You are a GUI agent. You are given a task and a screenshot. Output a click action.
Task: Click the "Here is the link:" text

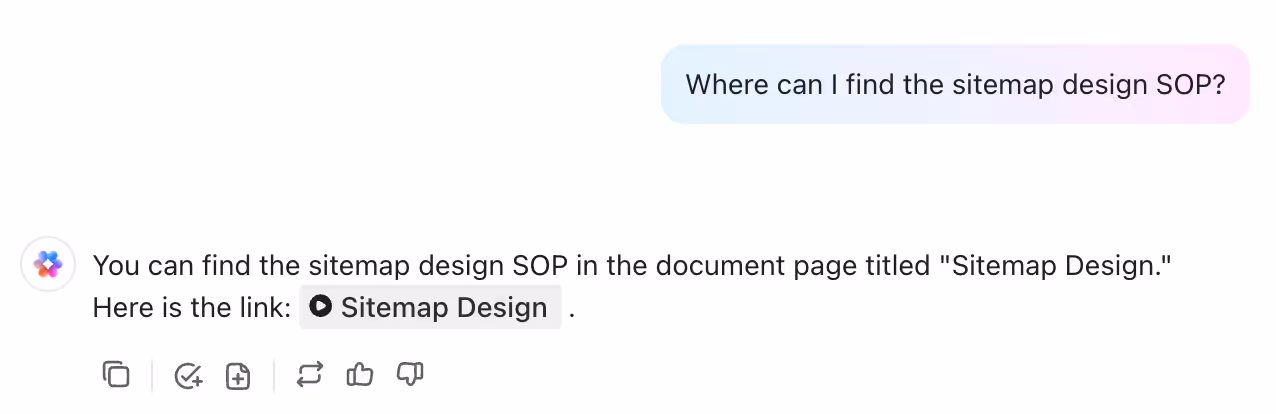click(x=192, y=308)
